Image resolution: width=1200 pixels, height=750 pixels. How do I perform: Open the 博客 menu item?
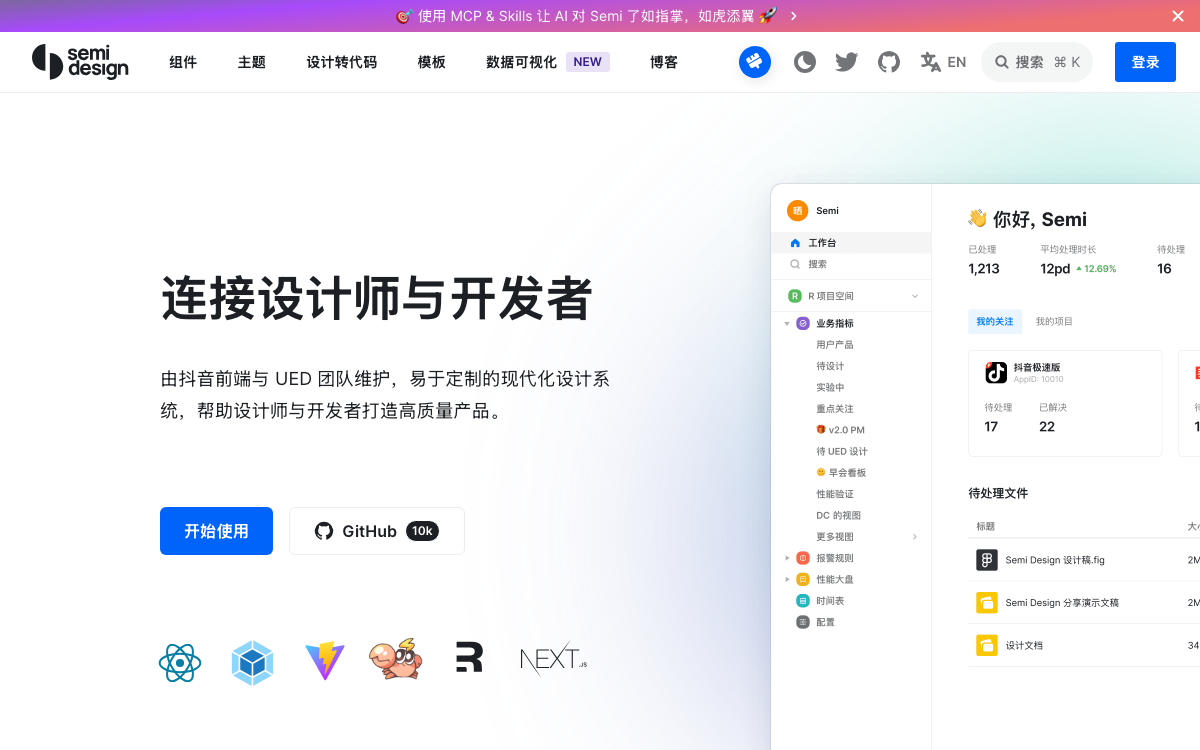coord(664,62)
